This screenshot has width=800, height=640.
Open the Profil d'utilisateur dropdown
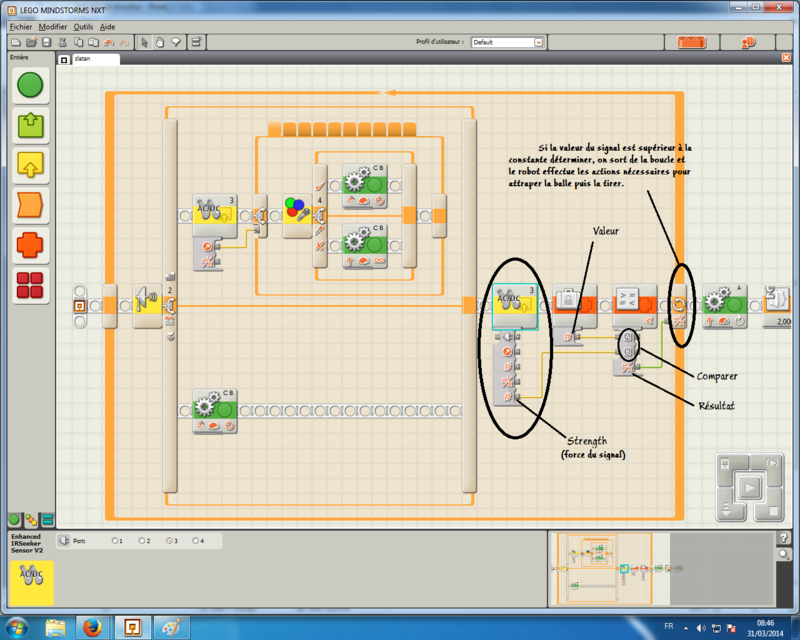(x=538, y=43)
